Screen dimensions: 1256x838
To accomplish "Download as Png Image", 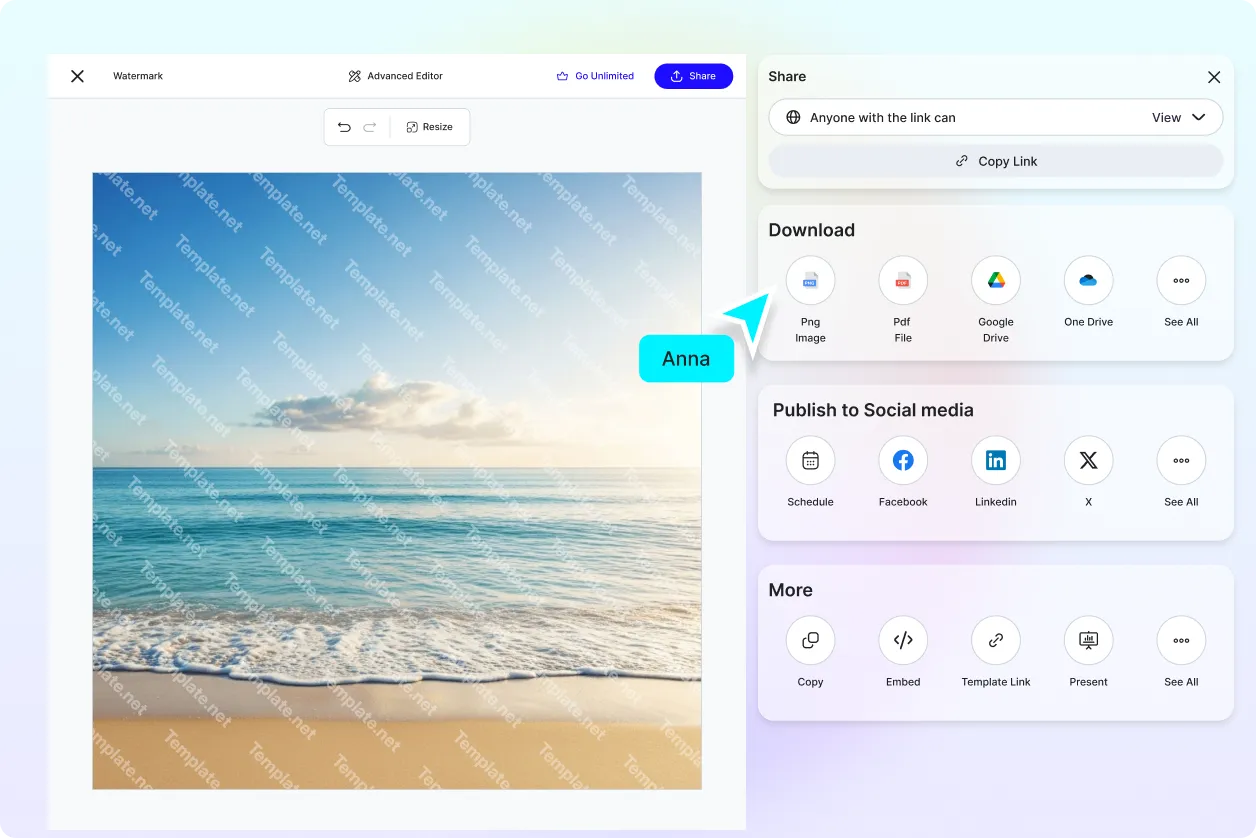I will click(810, 281).
